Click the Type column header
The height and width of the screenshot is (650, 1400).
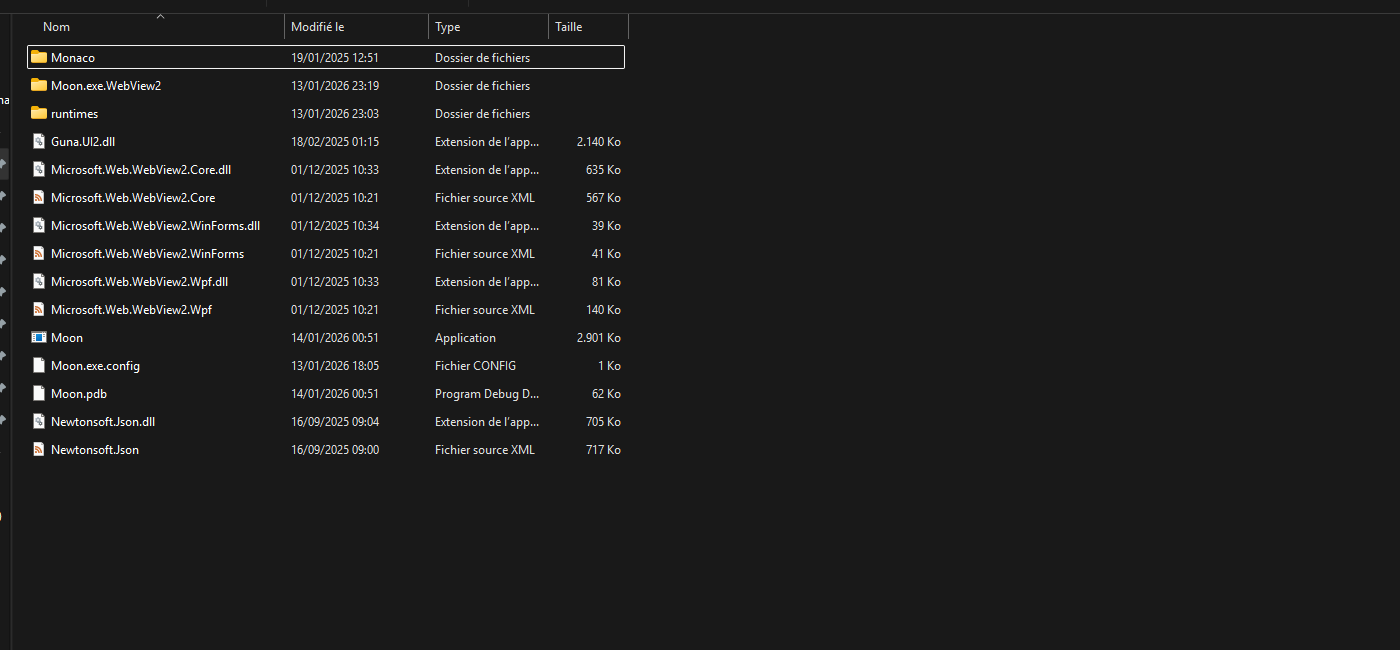(x=448, y=27)
